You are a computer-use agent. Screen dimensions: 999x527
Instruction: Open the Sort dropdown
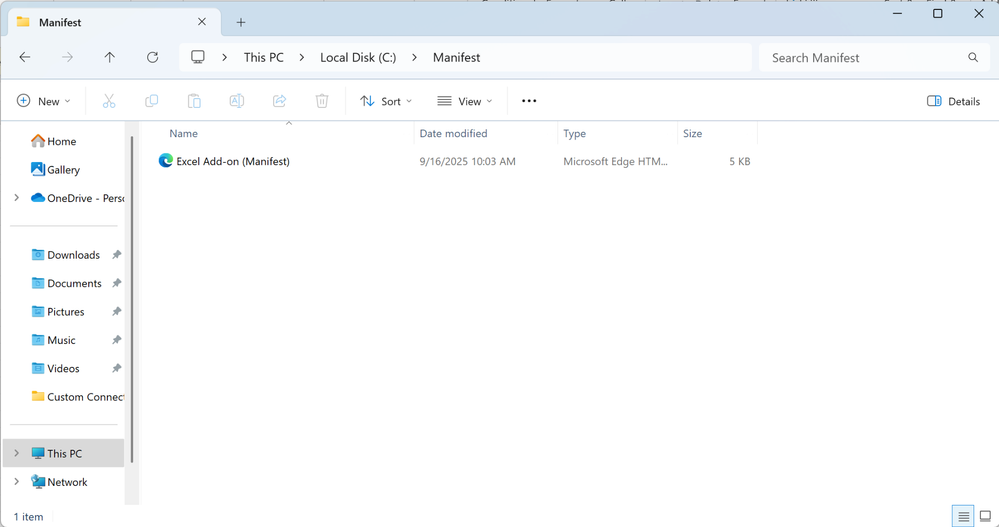(386, 101)
